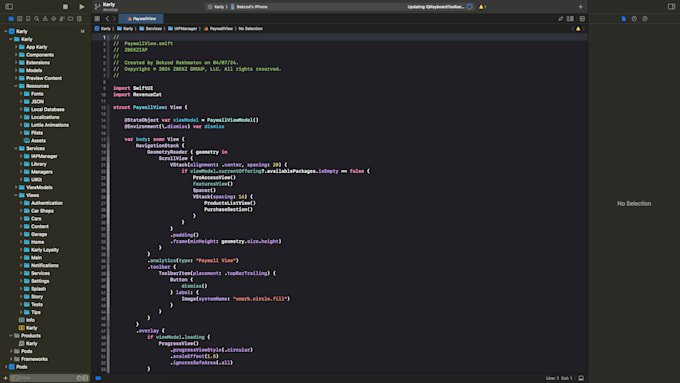Select the Preview Content folder
This screenshot has height=383, width=680.
[40, 78]
